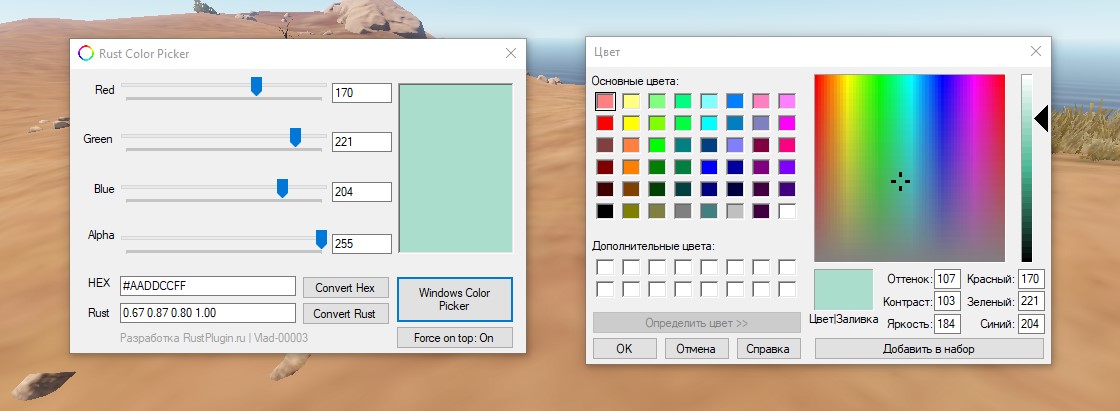This screenshot has height=411, width=1120.
Task: Open the Windows Color Picker
Action: click(454, 299)
